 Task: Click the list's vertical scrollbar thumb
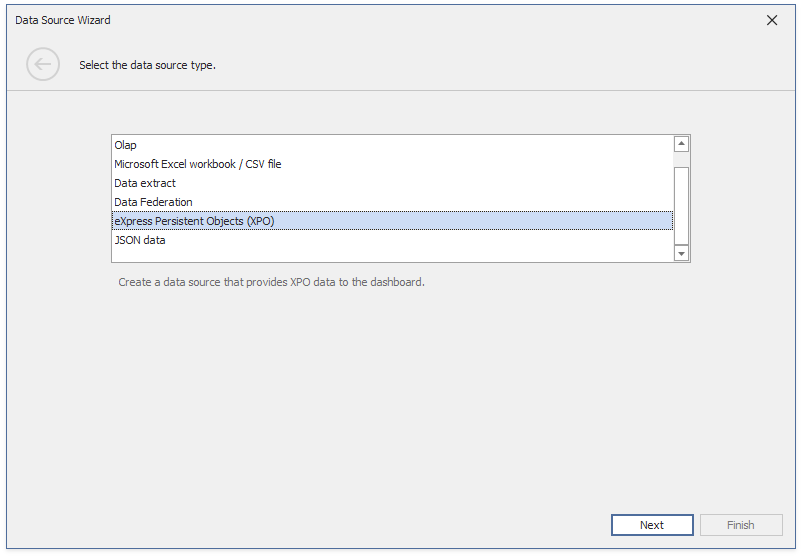[681, 205]
